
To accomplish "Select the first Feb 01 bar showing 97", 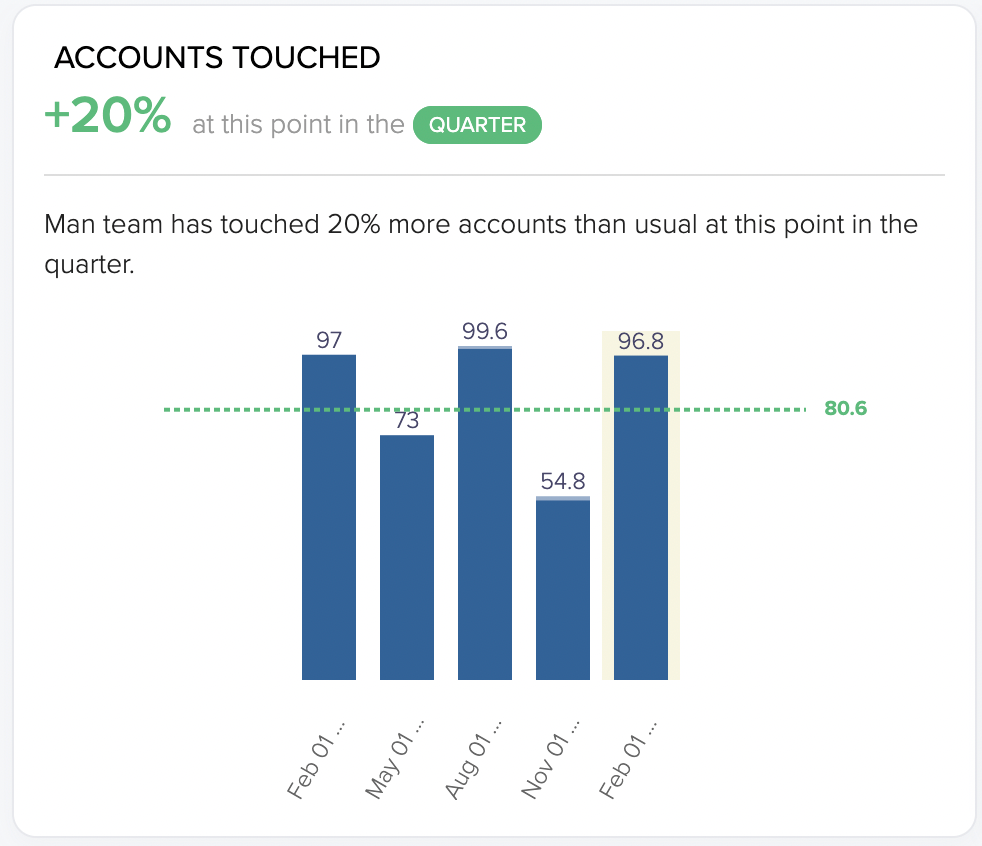I will point(329,517).
